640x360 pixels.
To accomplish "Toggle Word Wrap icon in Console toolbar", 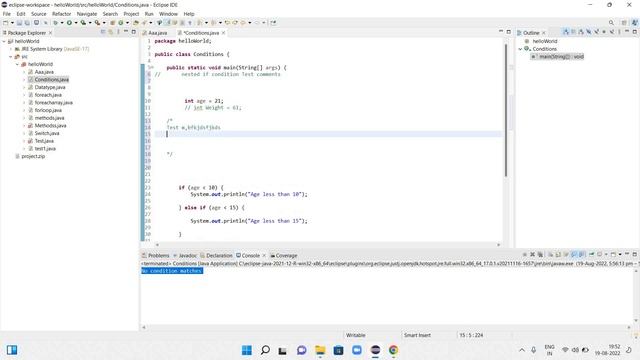I will [x=566, y=254].
